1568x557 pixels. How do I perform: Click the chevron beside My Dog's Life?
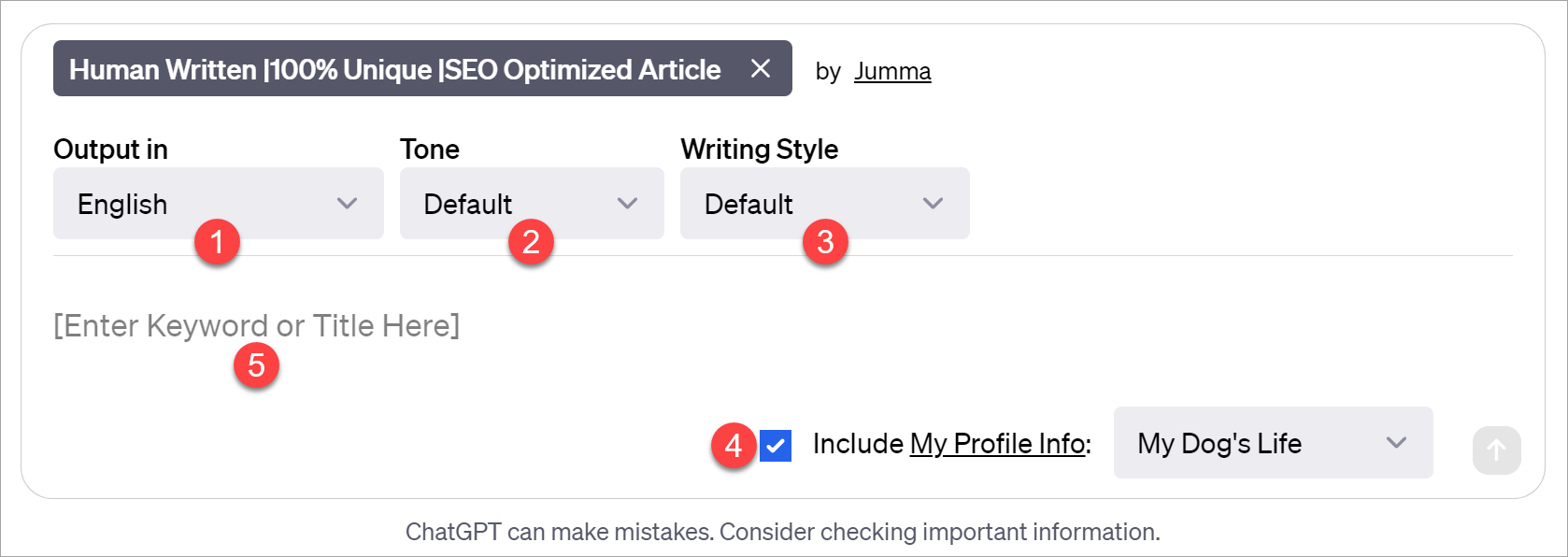point(1396,443)
